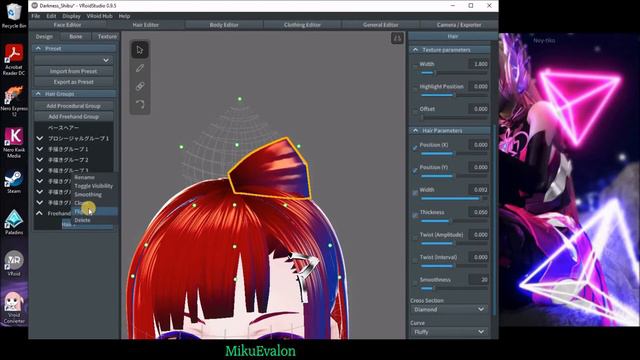The width and height of the screenshot is (640, 360).
Task: Open the Edit menu
Action: coord(51,16)
